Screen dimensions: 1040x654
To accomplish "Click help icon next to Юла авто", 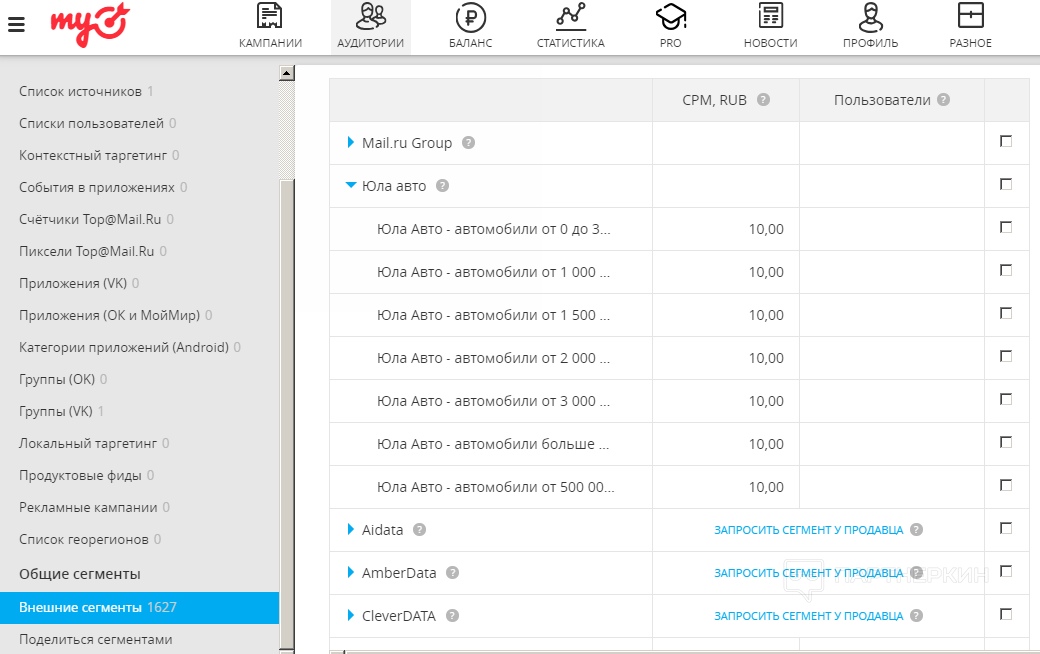I will click(x=442, y=186).
